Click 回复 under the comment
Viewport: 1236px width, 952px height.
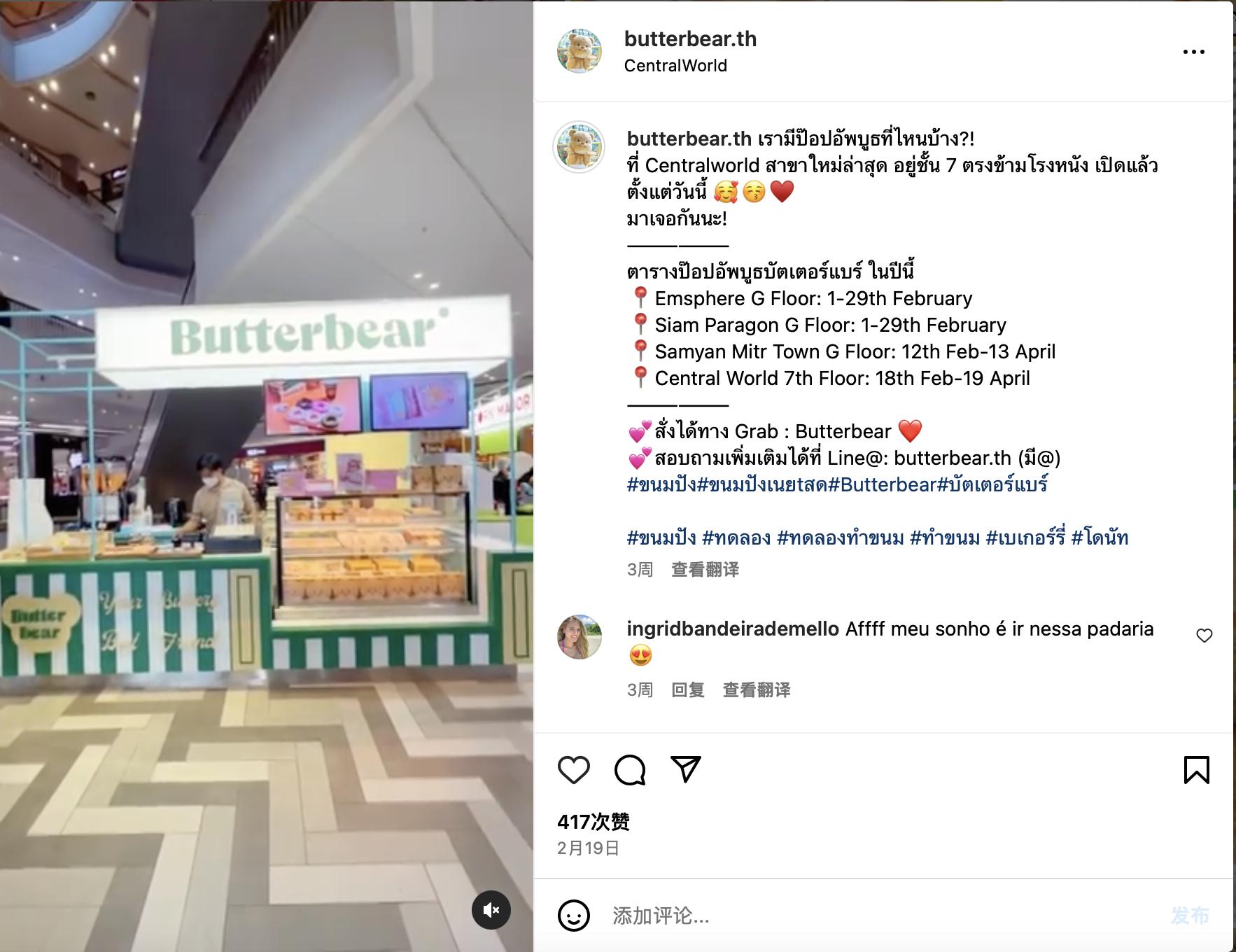[688, 690]
